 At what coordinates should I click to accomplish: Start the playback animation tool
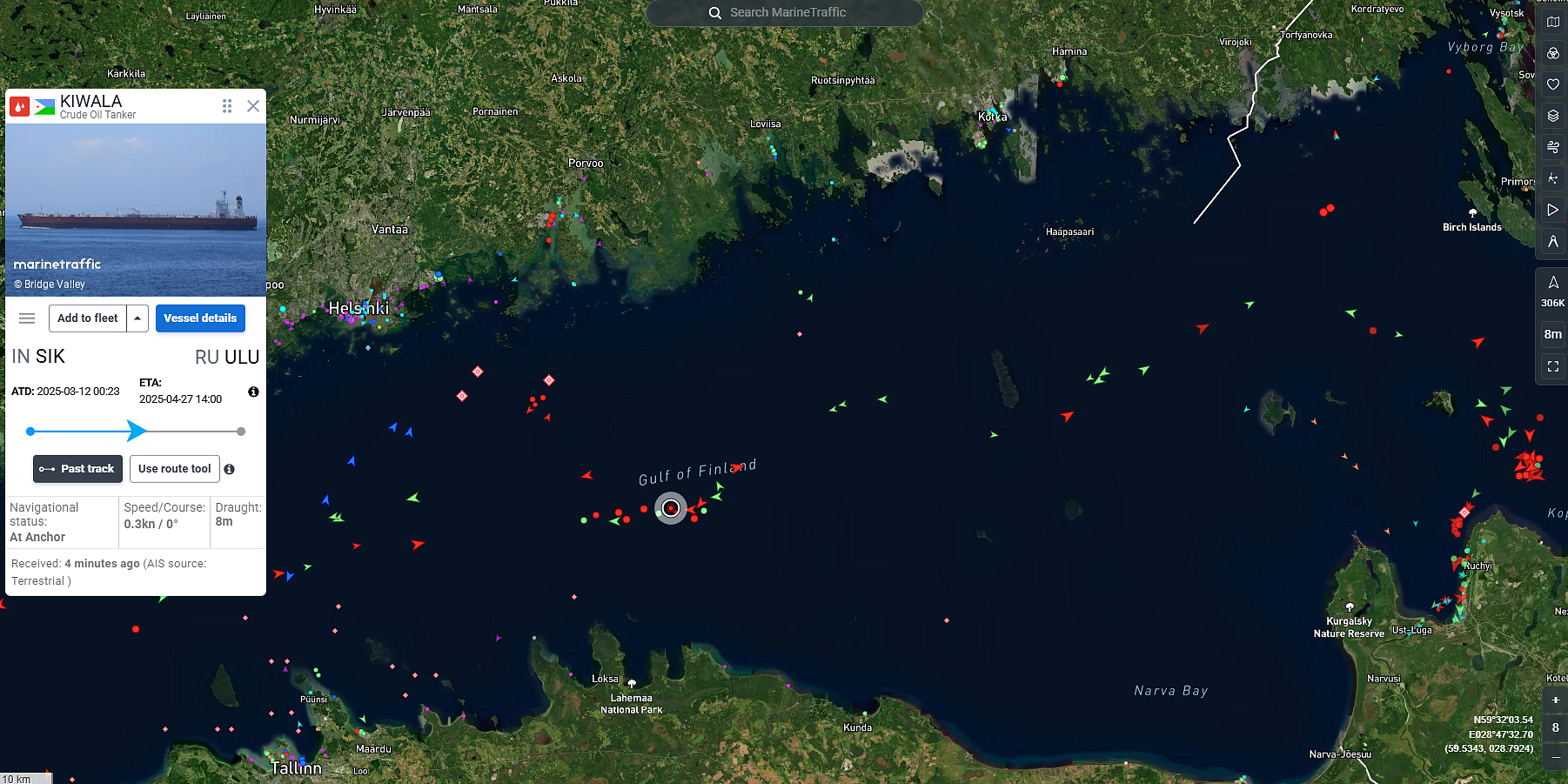click(1553, 210)
